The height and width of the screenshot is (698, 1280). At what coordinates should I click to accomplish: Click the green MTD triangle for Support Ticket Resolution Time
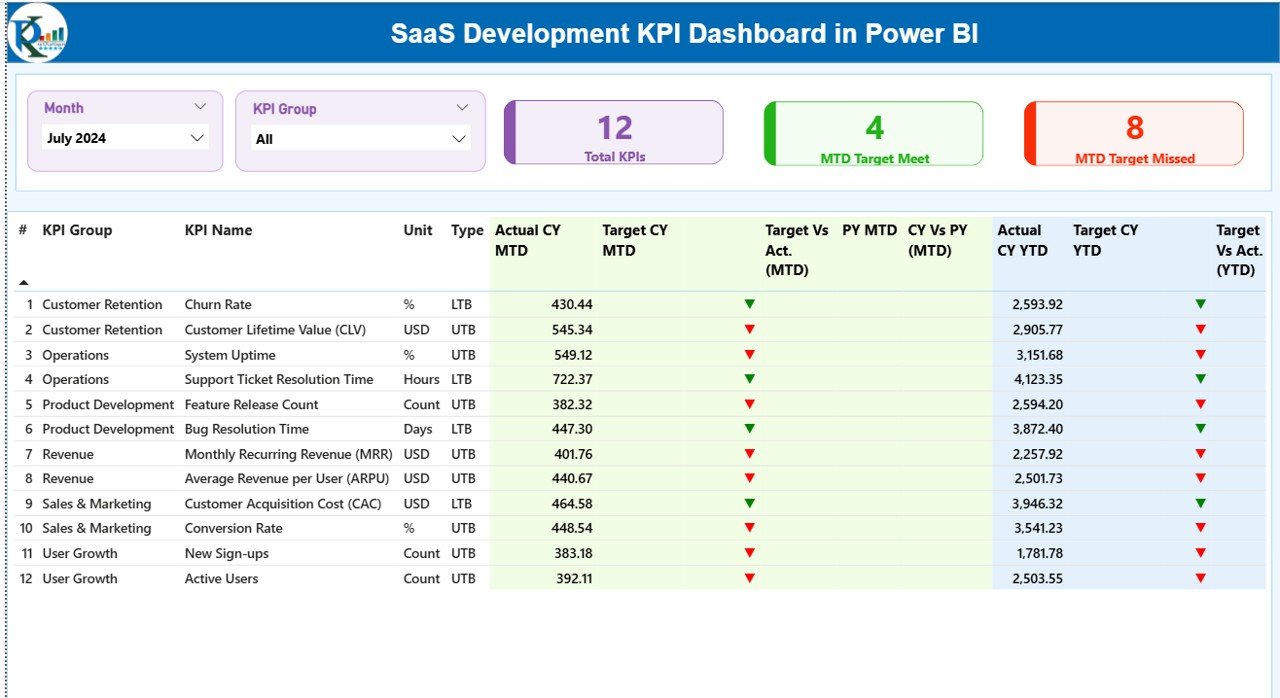(x=750, y=379)
